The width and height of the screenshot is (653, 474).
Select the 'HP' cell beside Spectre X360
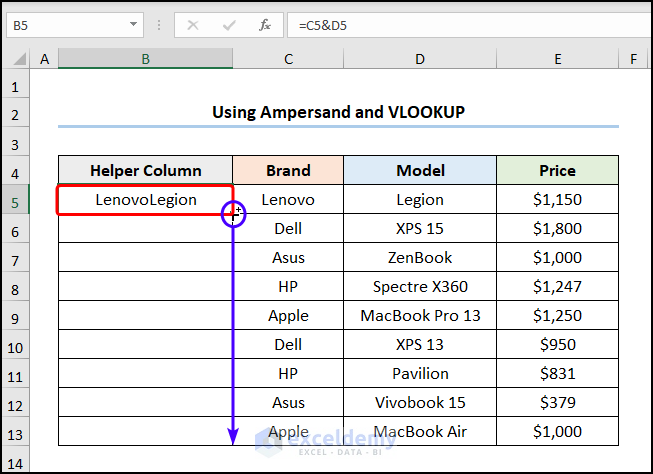click(288, 287)
